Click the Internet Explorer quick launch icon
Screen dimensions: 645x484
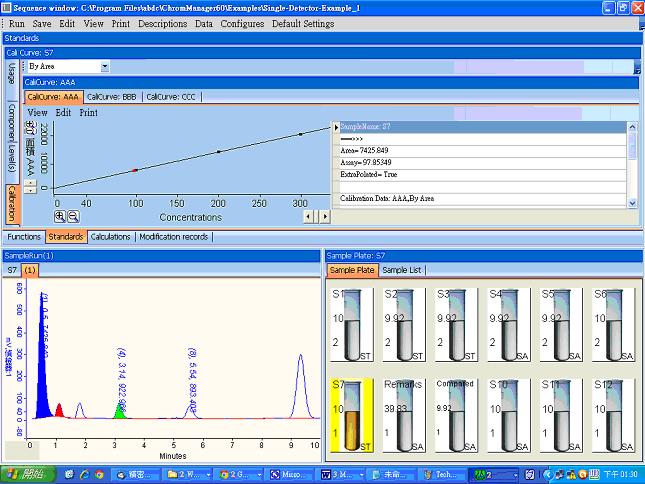pos(84,475)
